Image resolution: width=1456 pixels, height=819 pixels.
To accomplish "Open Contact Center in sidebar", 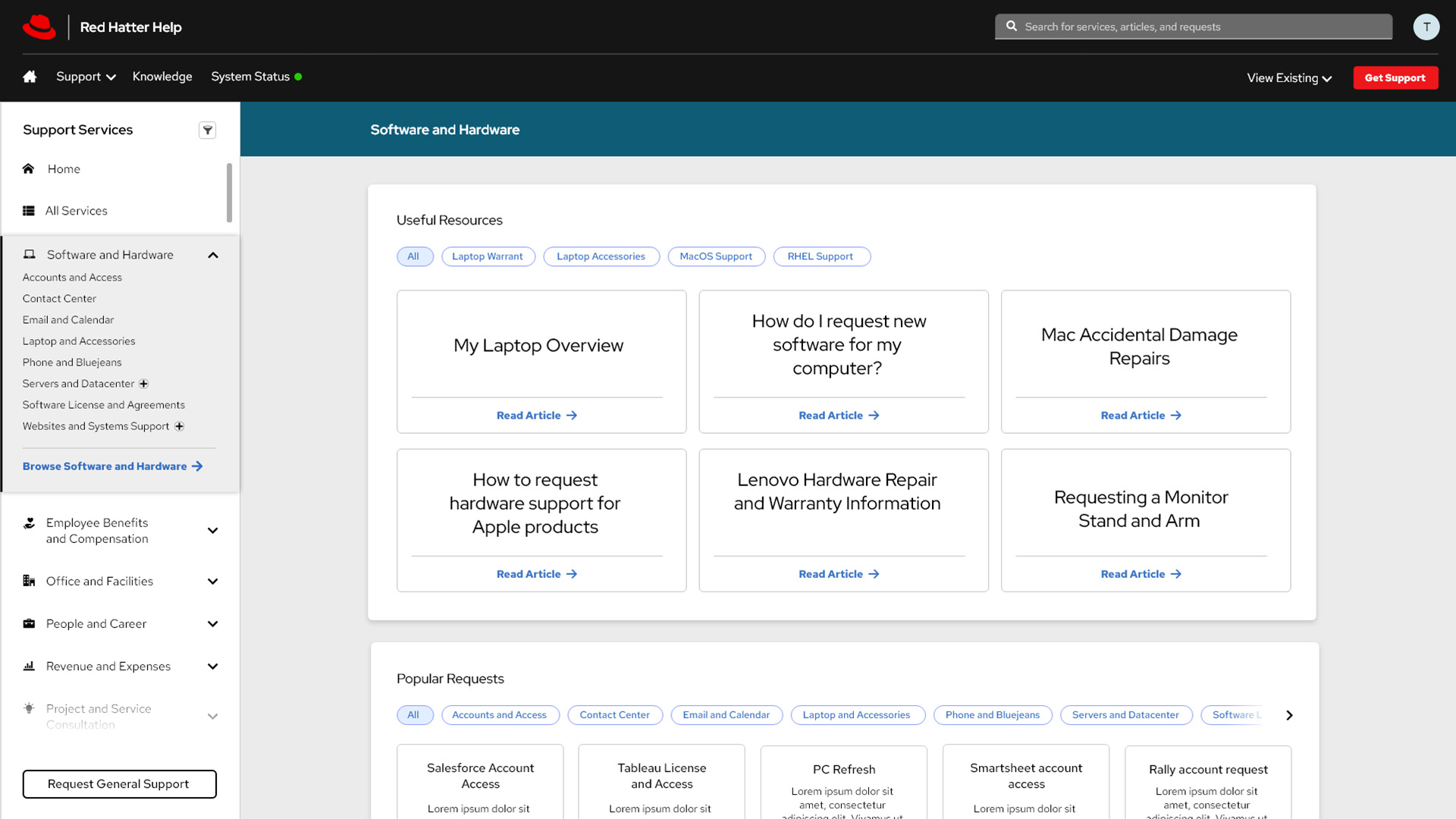I will point(59,299).
